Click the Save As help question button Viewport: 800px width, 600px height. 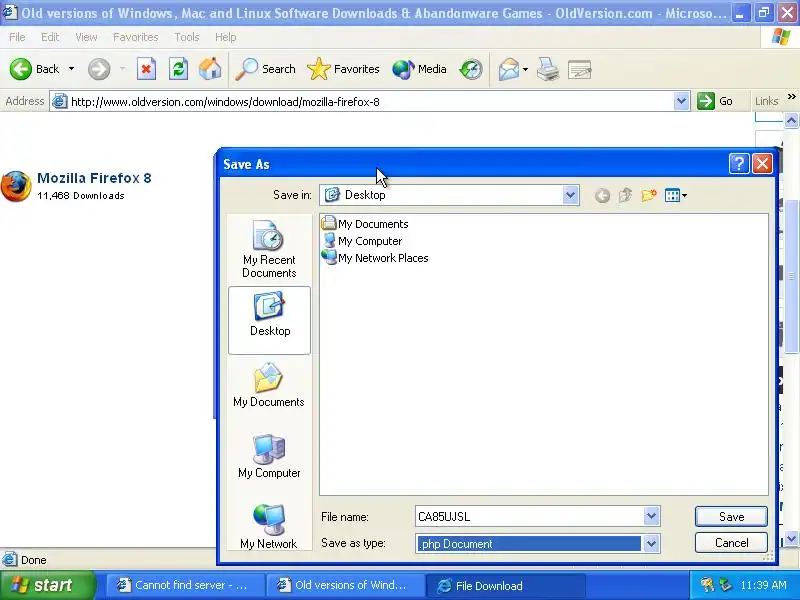(739, 164)
